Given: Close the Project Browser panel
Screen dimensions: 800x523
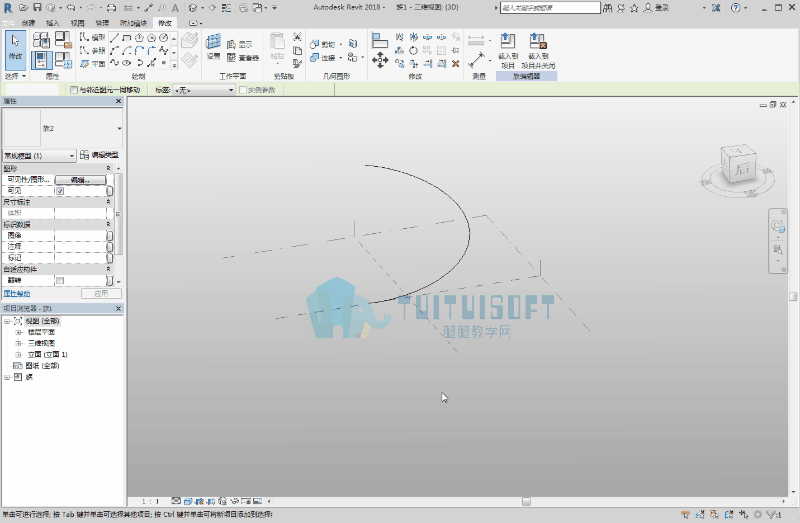Looking at the screenshot, I should [118, 309].
